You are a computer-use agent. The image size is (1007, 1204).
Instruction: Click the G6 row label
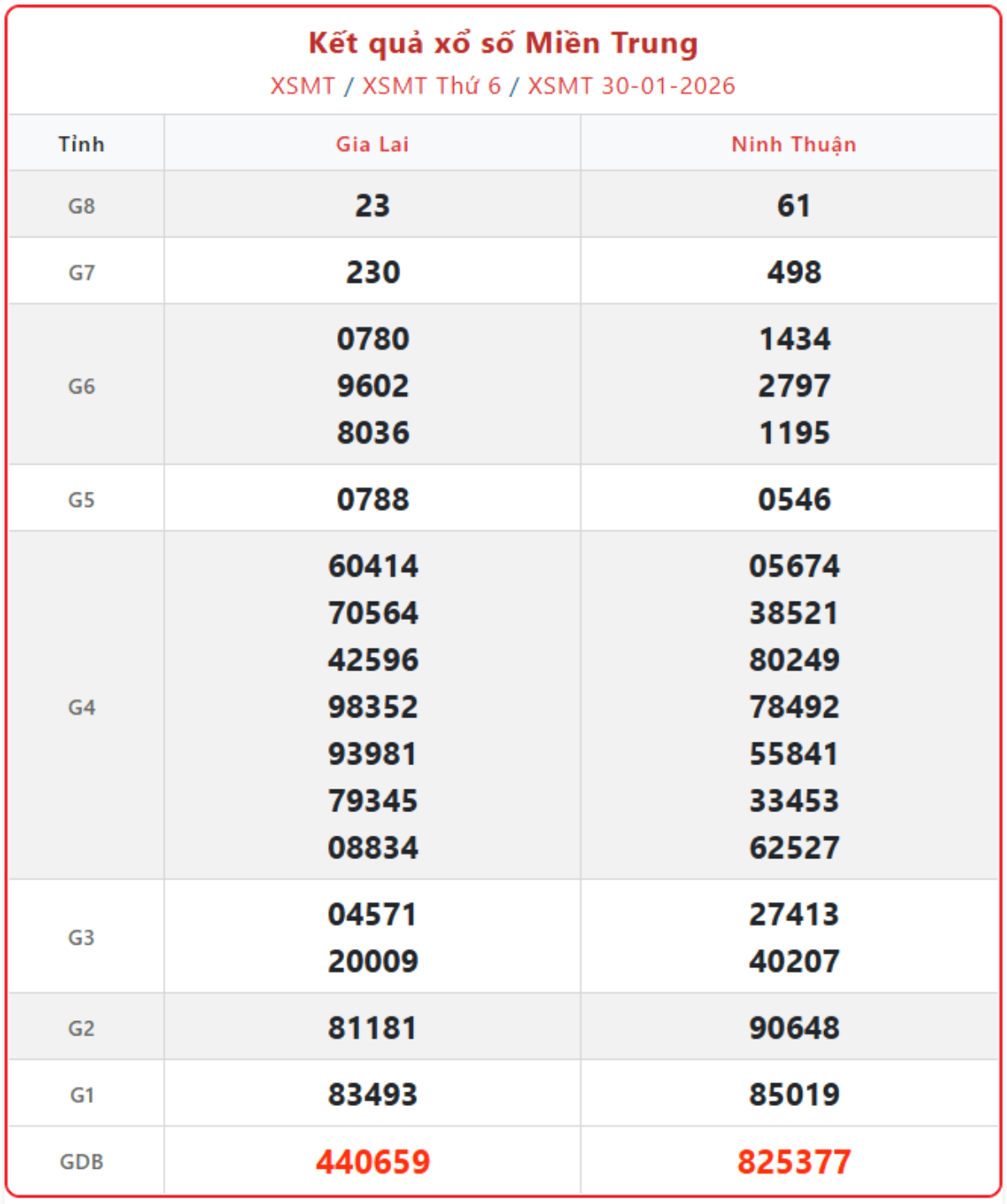point(81,387)
